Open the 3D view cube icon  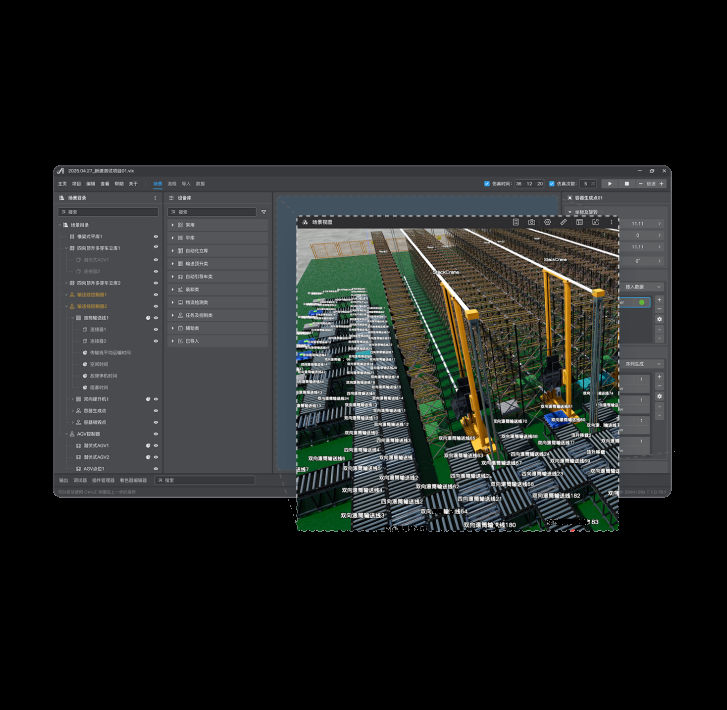[x=548, y=222]
